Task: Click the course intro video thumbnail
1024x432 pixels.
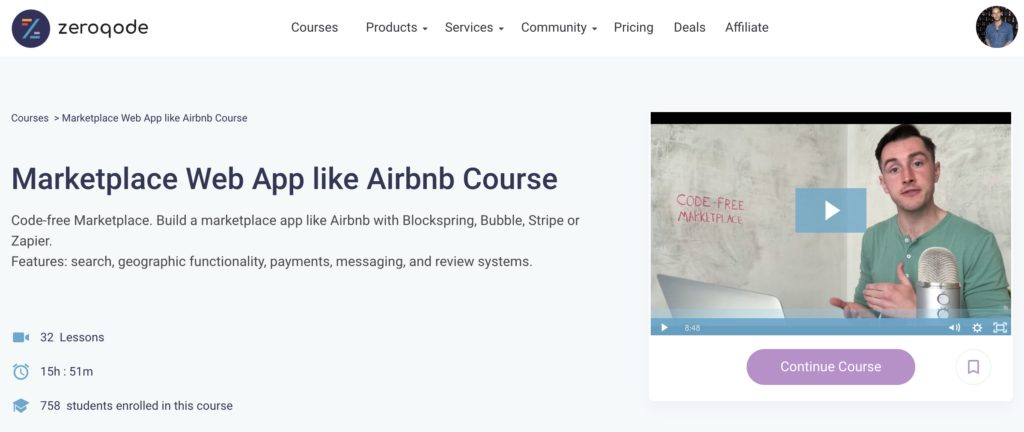Action: click(831, 223)
